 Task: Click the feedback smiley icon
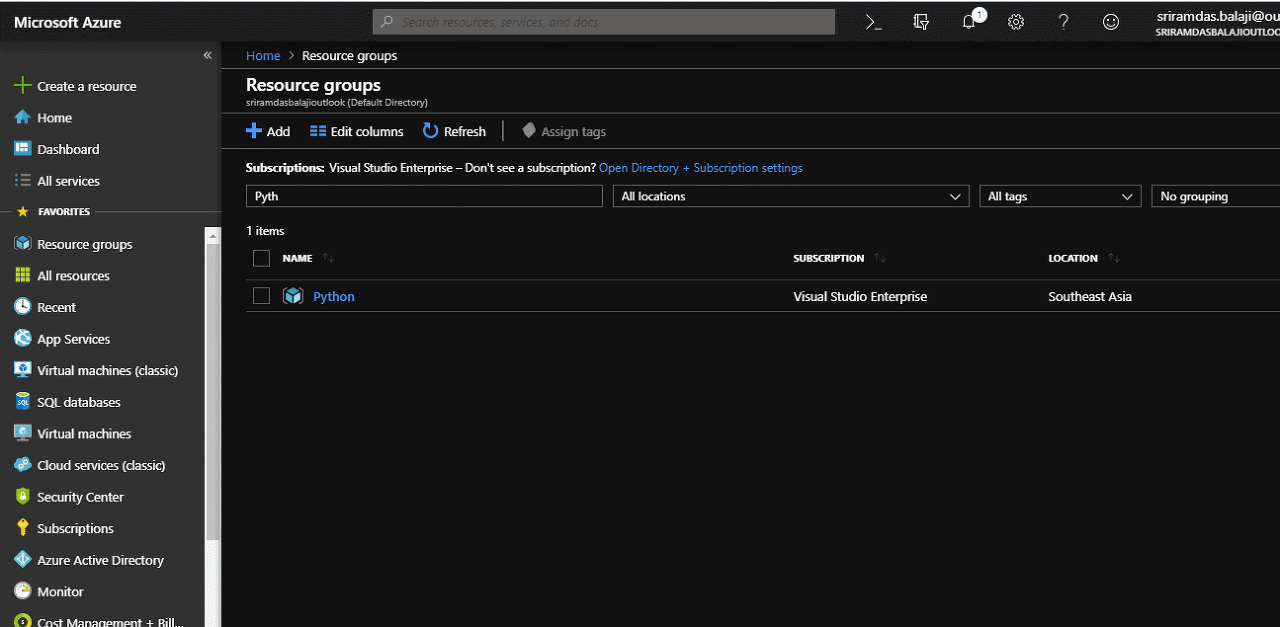pos(1110,22)
